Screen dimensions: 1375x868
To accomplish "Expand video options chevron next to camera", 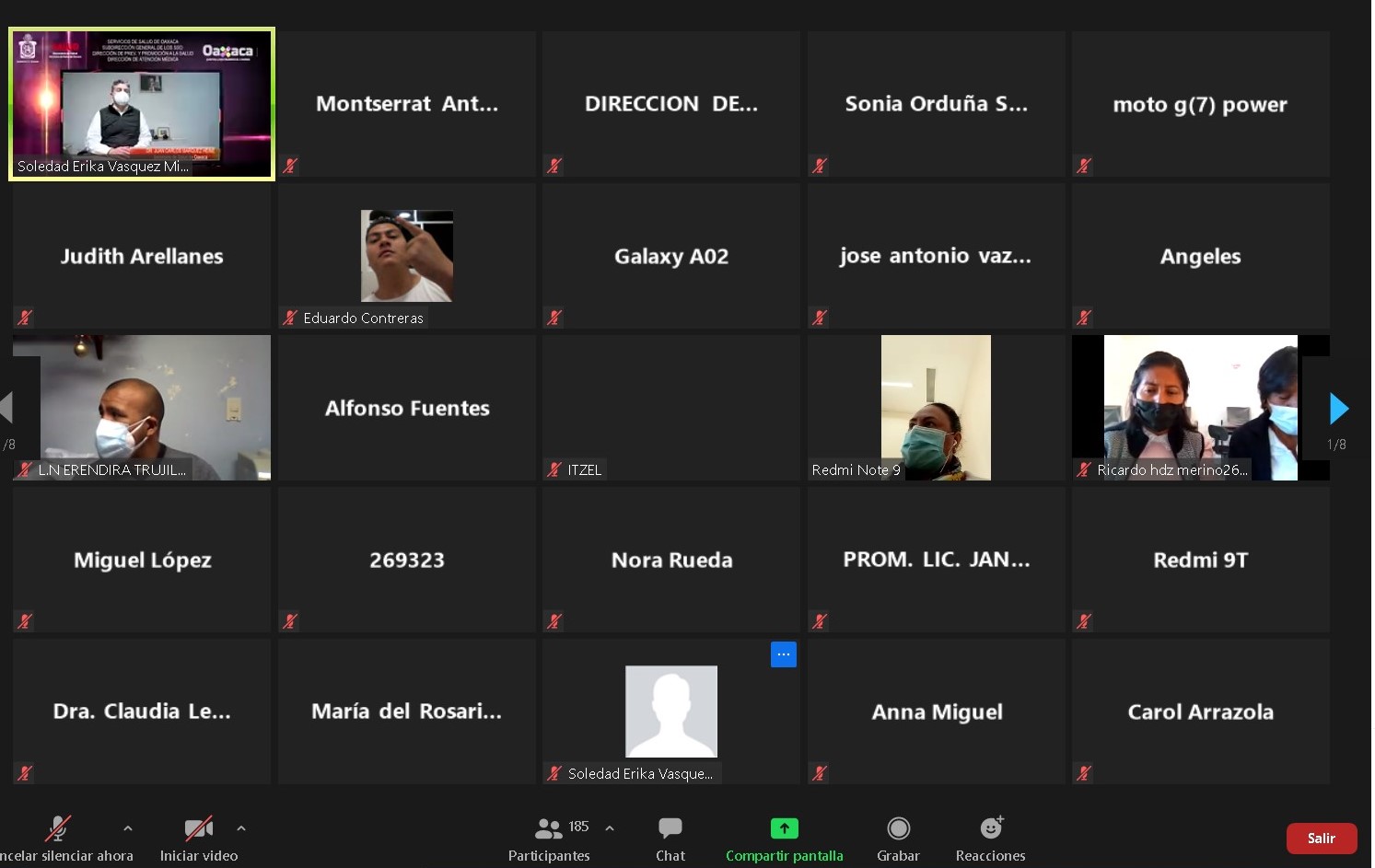I will pos(241,828).
